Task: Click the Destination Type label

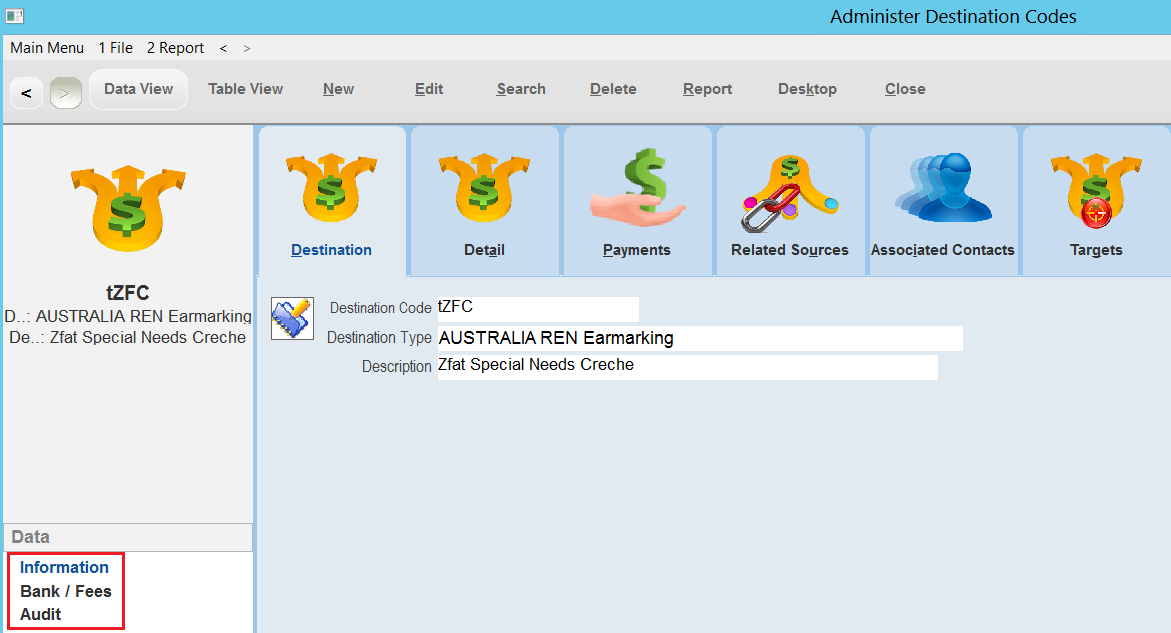Action: 379,338
